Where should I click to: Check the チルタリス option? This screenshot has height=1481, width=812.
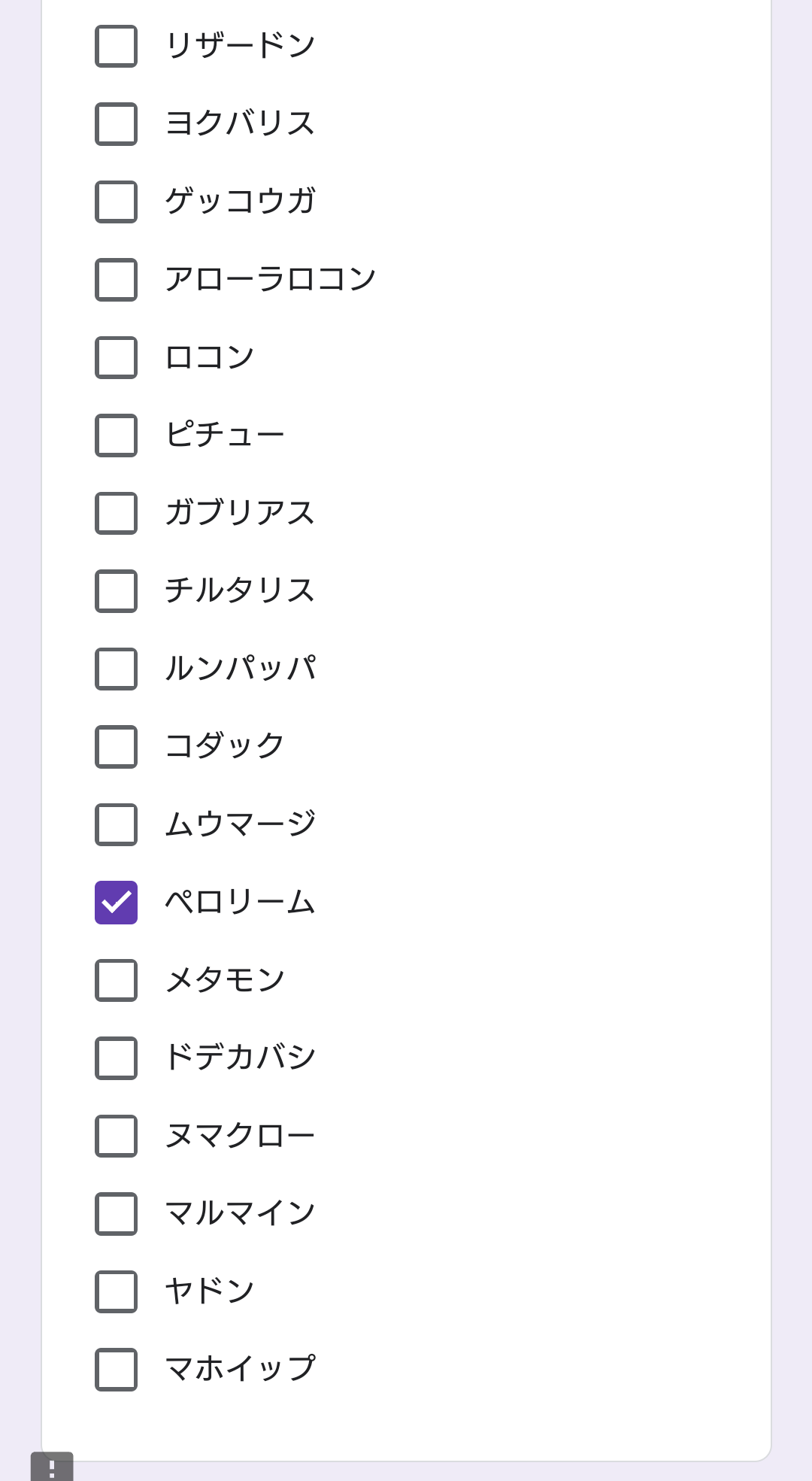click(116, 591)
